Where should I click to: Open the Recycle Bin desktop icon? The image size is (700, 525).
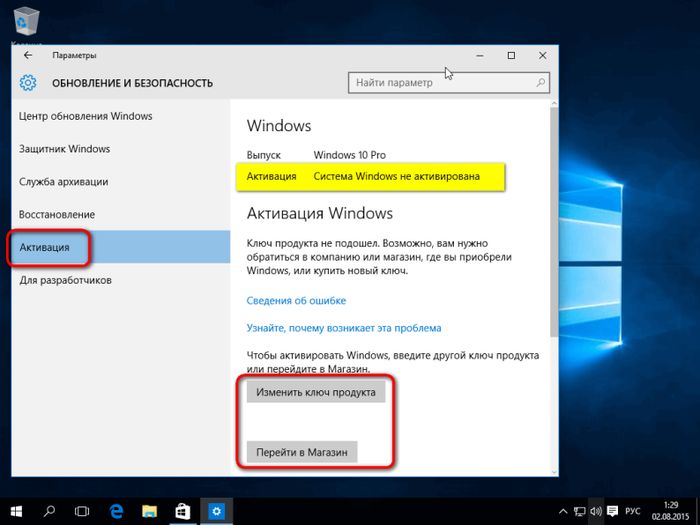coord(26,21)
